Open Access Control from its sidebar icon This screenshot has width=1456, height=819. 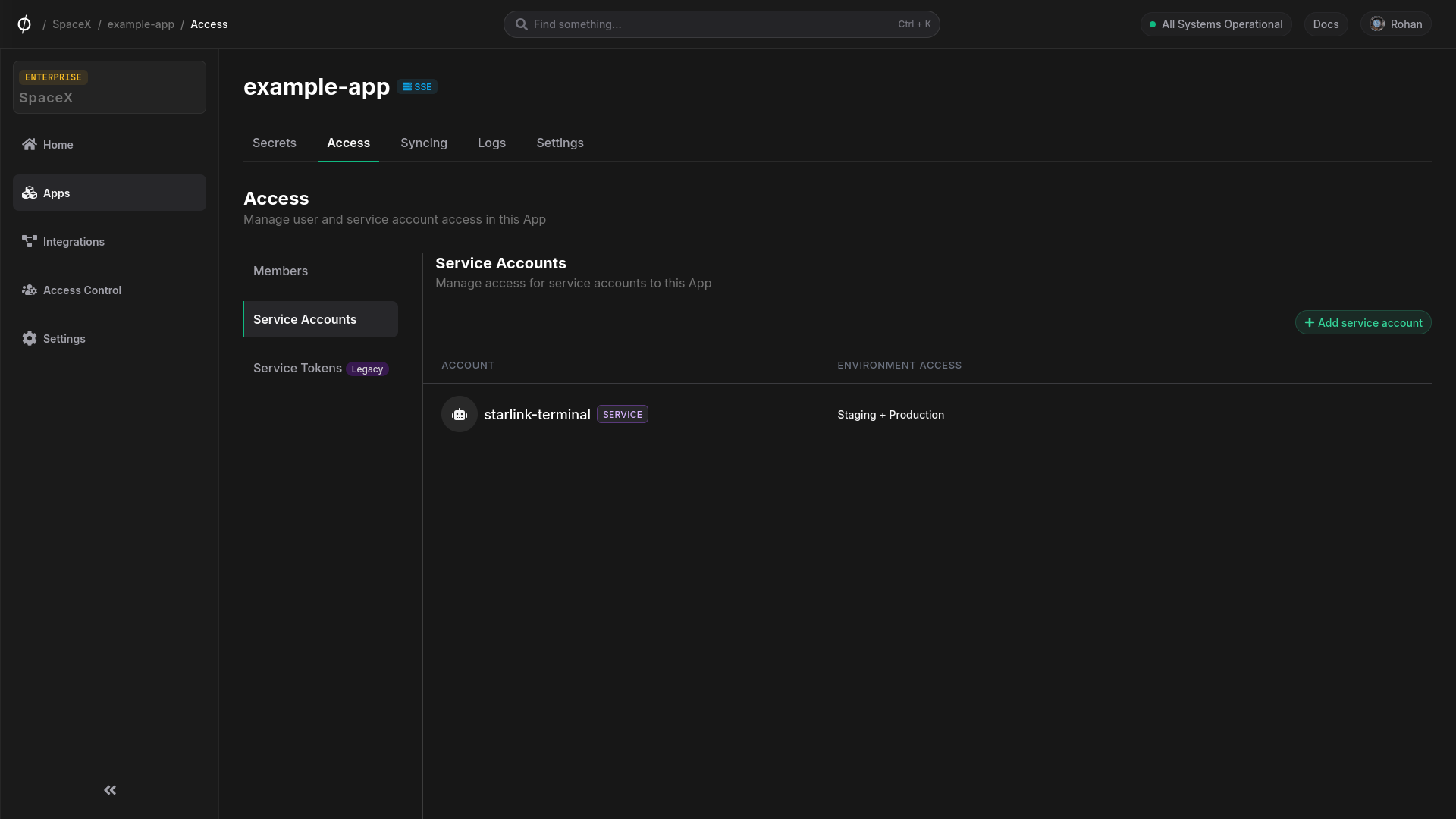[29, 290]
